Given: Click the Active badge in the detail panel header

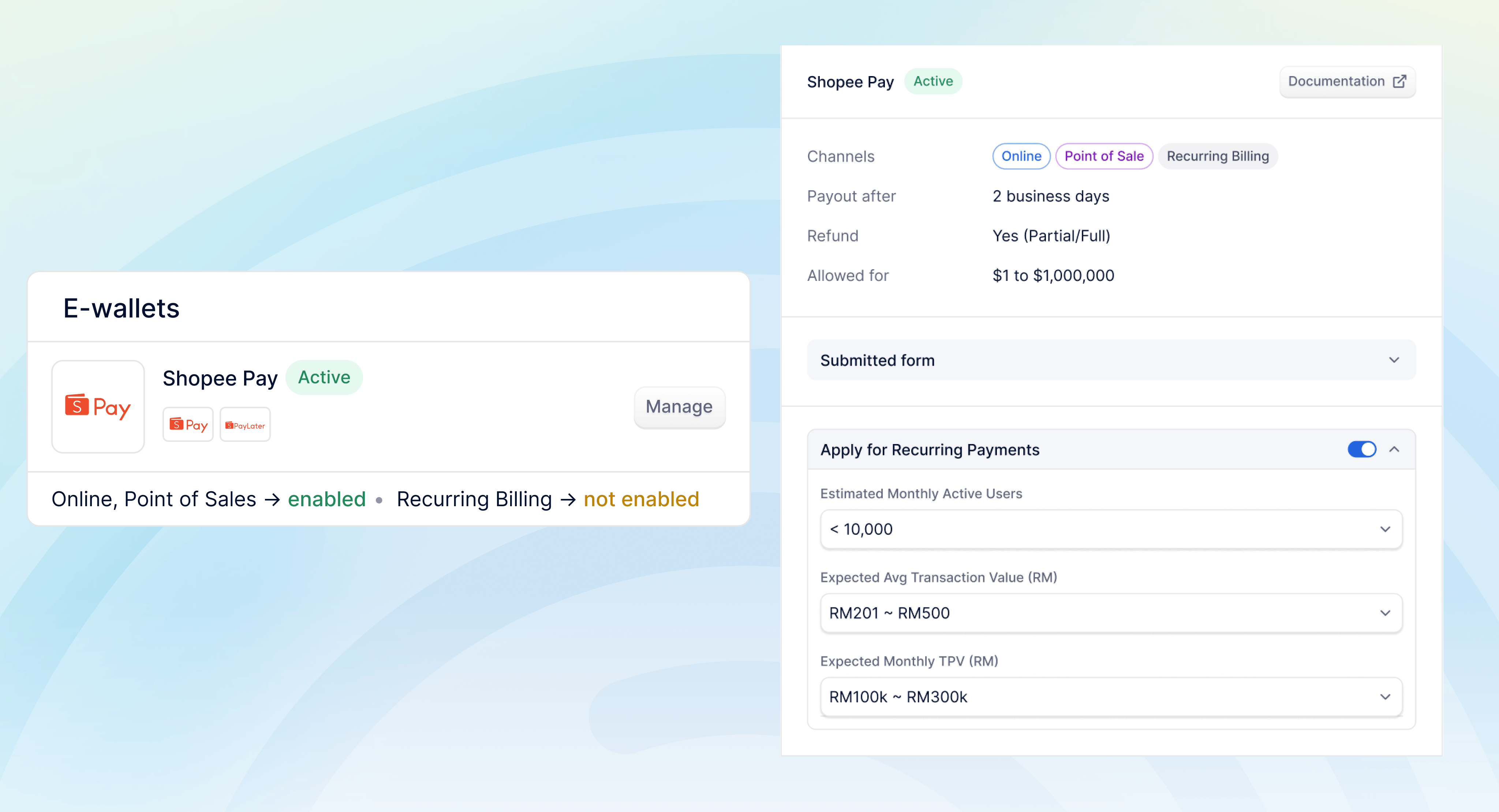Looking at the screenshot, I should point(933,82).
